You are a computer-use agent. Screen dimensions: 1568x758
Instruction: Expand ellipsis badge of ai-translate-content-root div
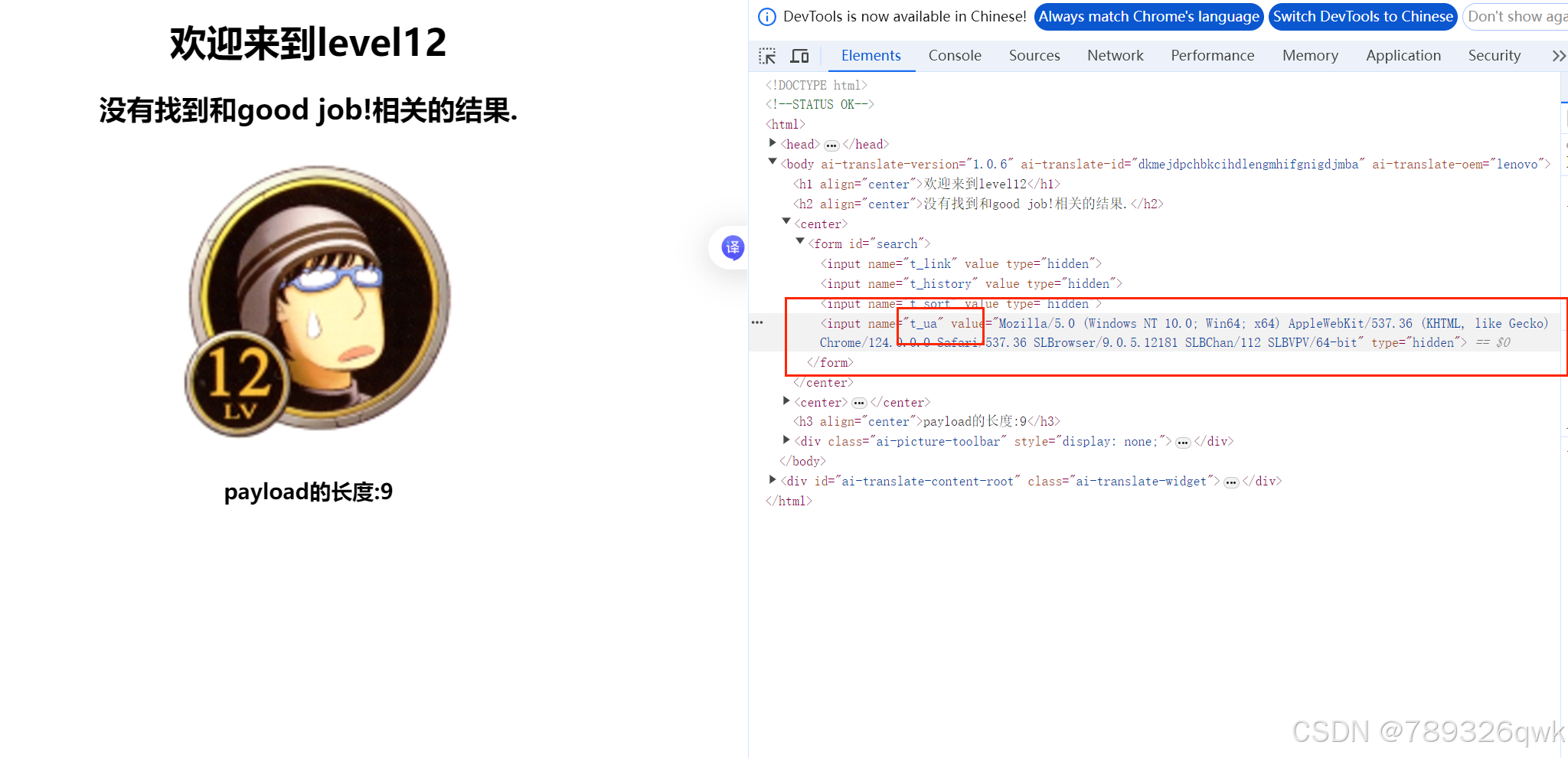click(1231, 482)
